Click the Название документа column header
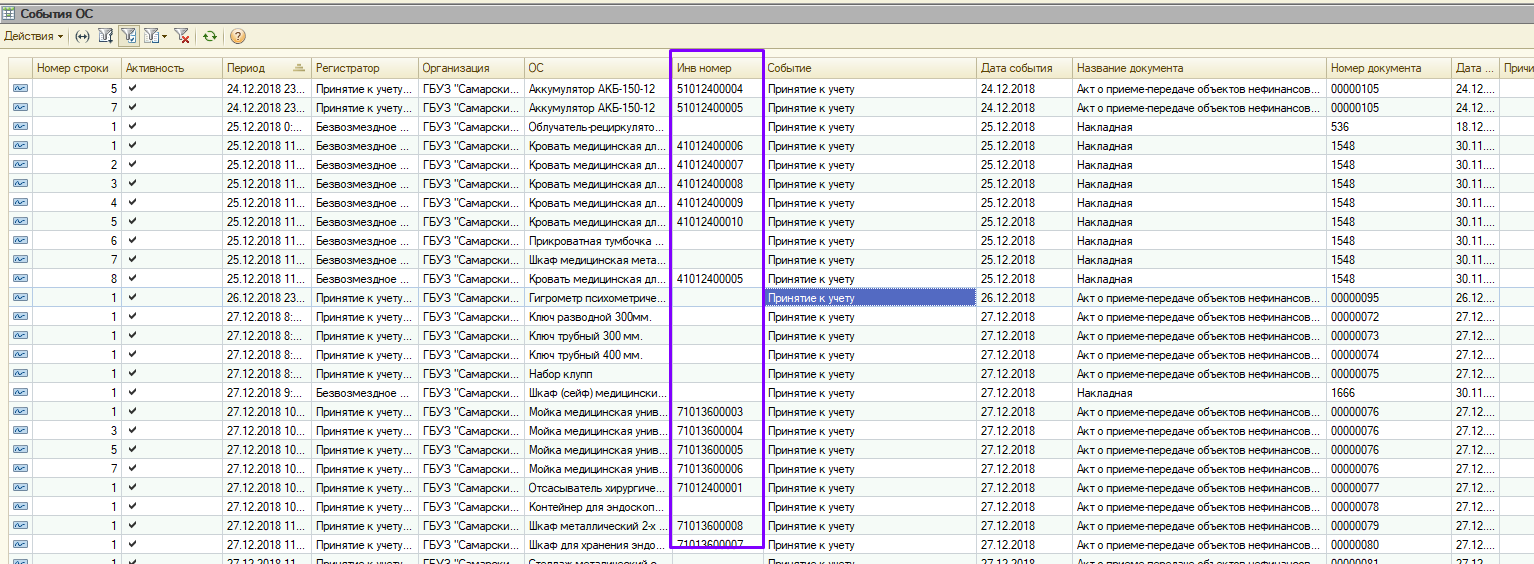Viewport: 1534px width, 564px height. [x=1130, y=68]
